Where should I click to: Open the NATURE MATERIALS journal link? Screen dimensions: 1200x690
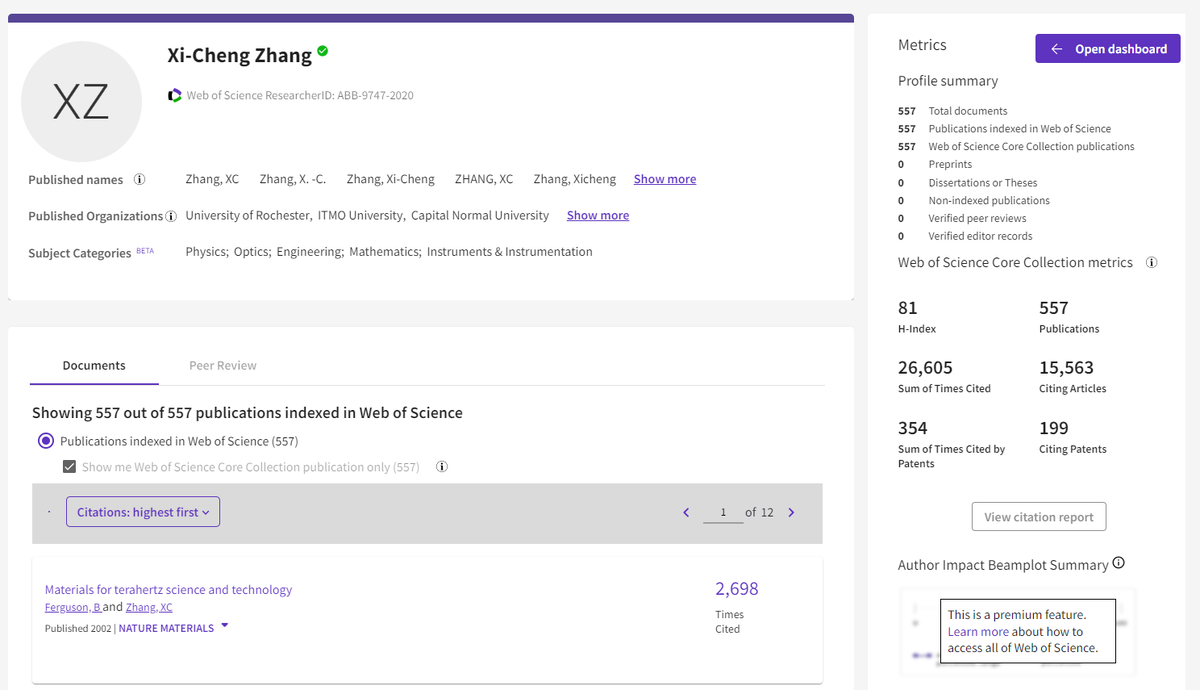166,628
